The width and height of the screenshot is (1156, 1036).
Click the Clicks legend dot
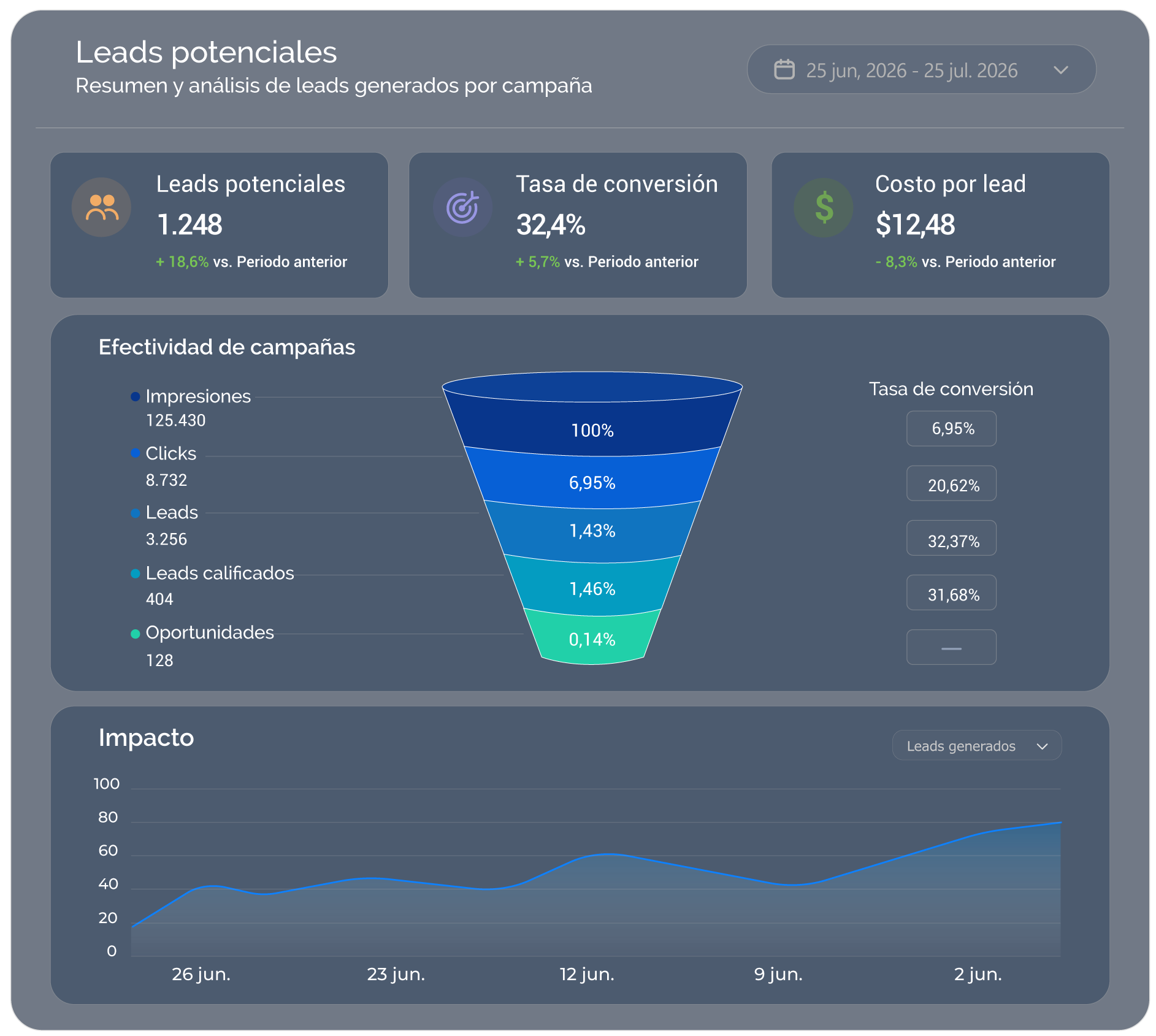[x=136, y=453]
